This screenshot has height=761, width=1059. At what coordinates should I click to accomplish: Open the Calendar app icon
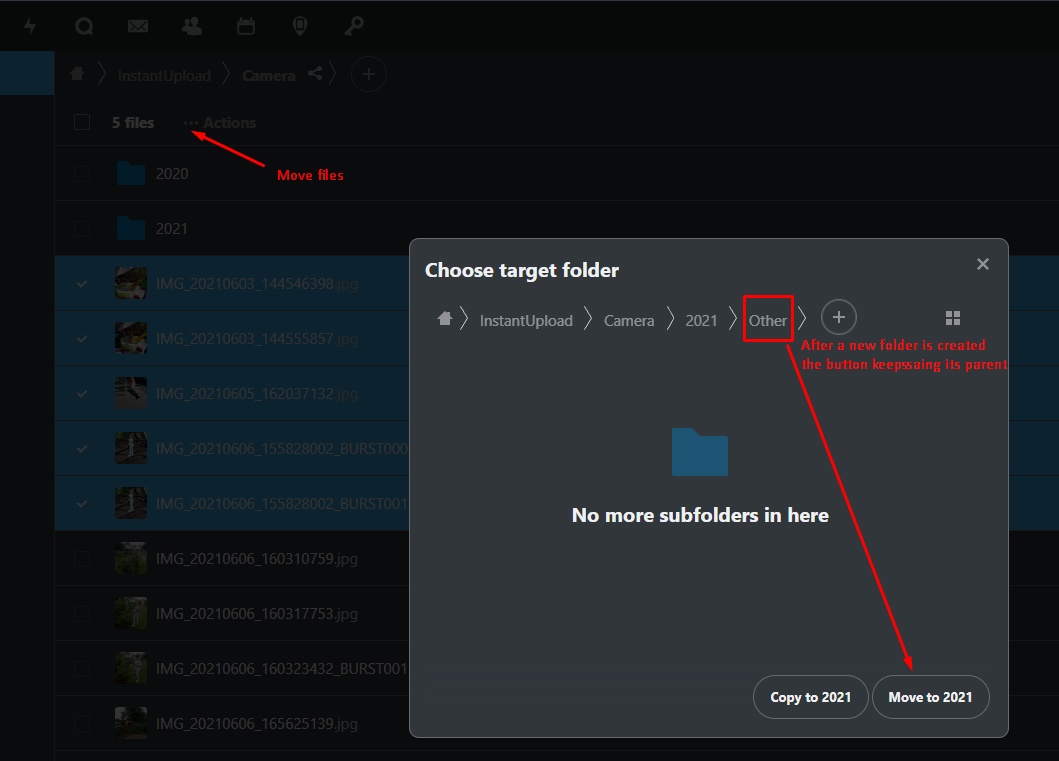coord(245,25)
